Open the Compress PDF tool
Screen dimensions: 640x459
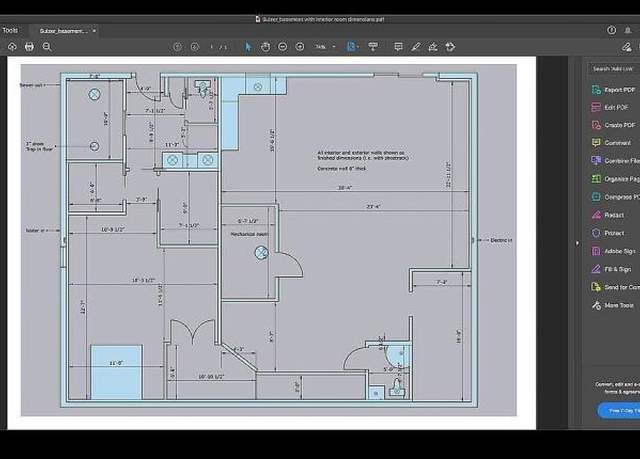click(615, 197)
